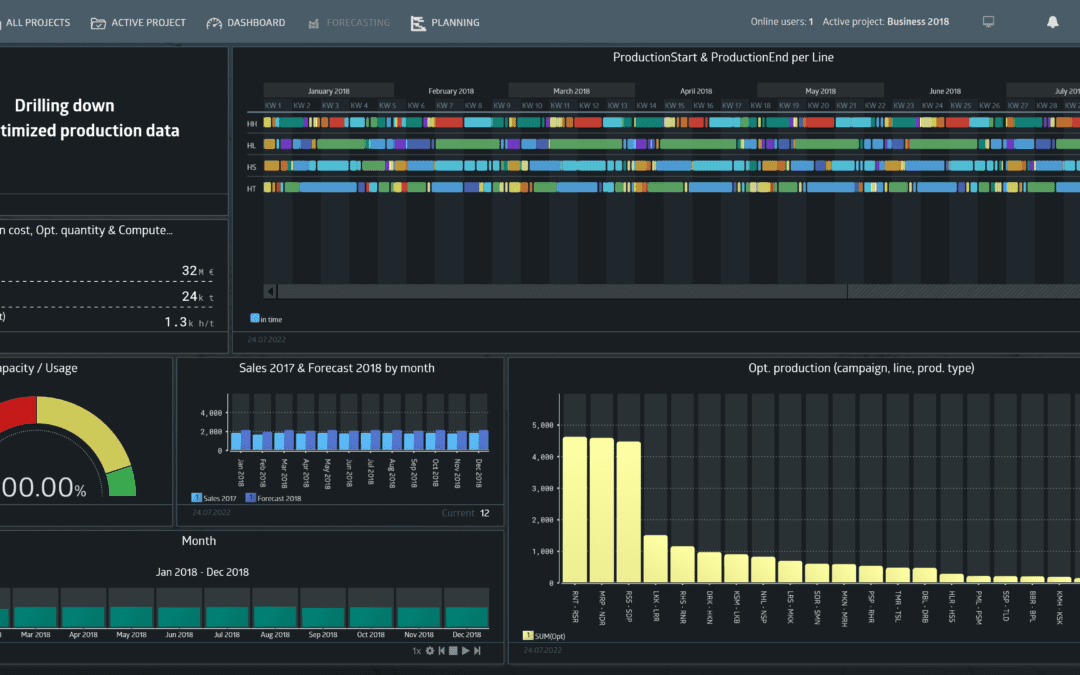
Task: Skip to end of the Month timeline
Action: 477,651
